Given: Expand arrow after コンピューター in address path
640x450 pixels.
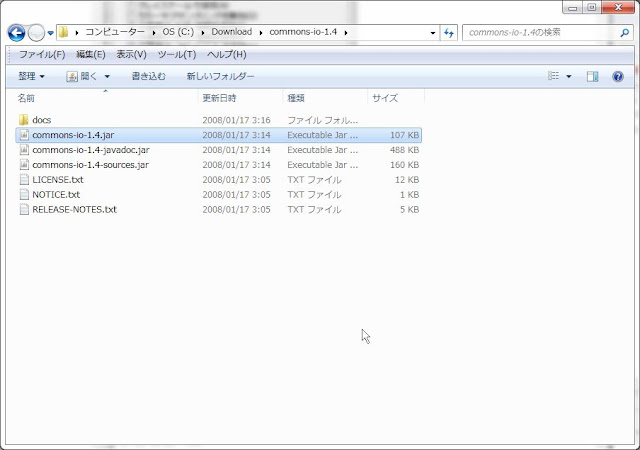Looking at the screenshot, I should point(153,32).
